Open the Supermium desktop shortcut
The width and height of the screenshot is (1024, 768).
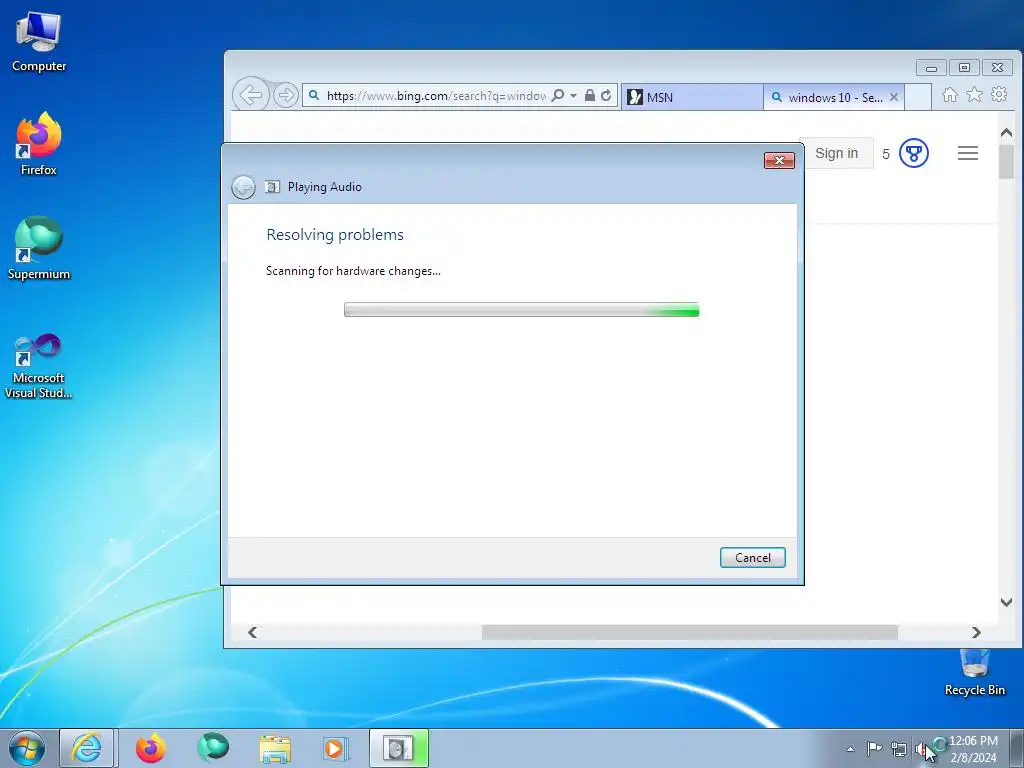(x=39, y=248)
